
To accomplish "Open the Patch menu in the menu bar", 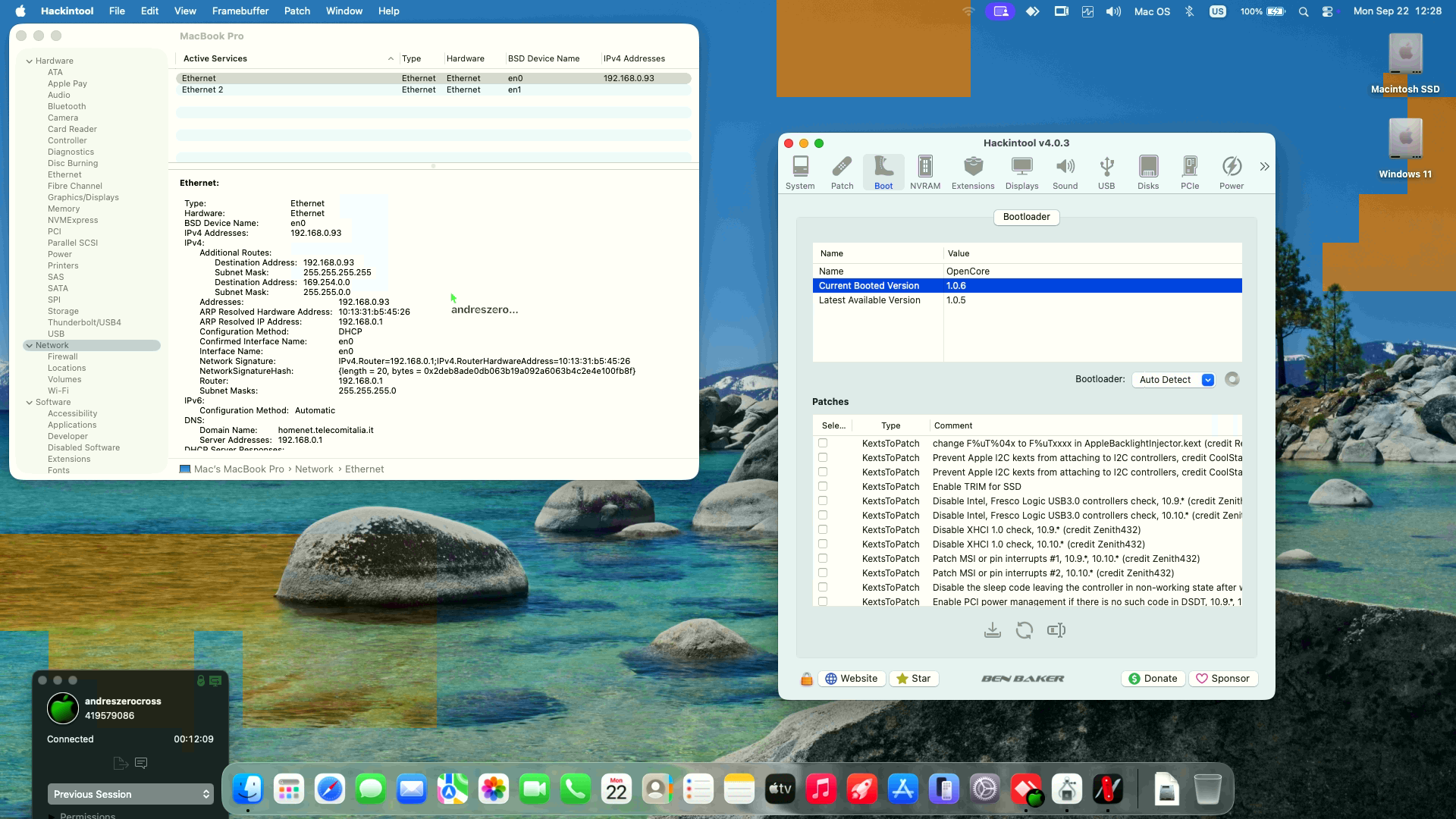I will (x=297, y=11).
